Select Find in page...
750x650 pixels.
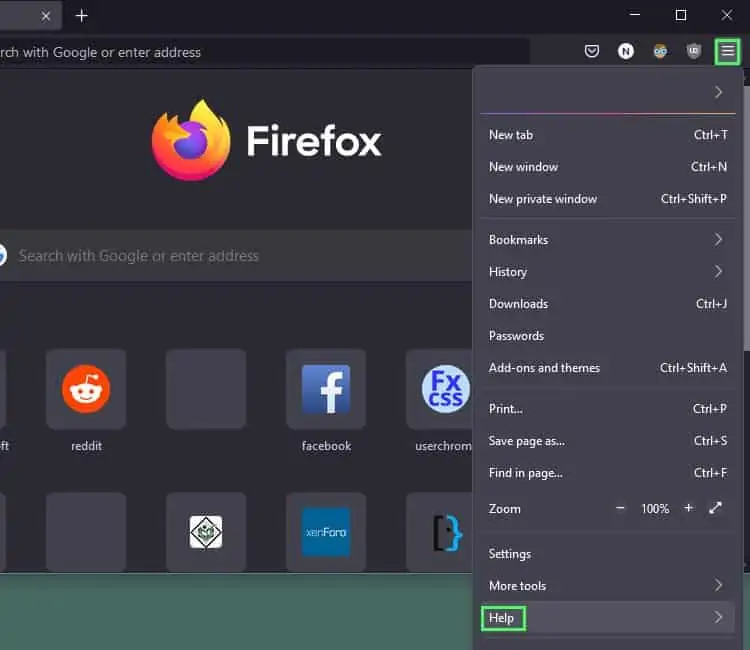[607, 473]
